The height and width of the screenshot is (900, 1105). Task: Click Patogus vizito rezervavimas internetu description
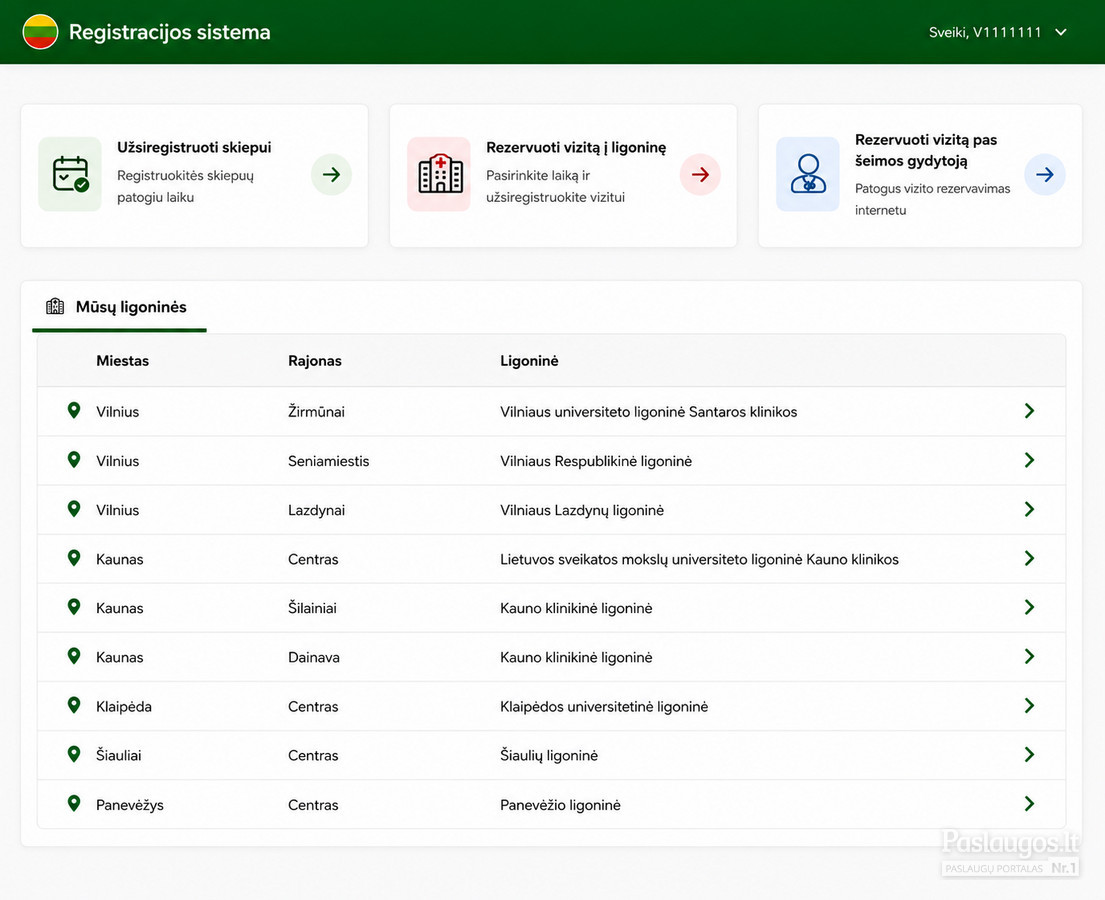[x=932, y=199]
